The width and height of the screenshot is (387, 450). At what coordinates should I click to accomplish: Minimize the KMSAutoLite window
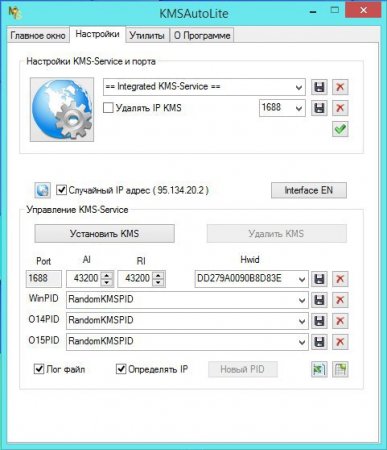[313, 11]
